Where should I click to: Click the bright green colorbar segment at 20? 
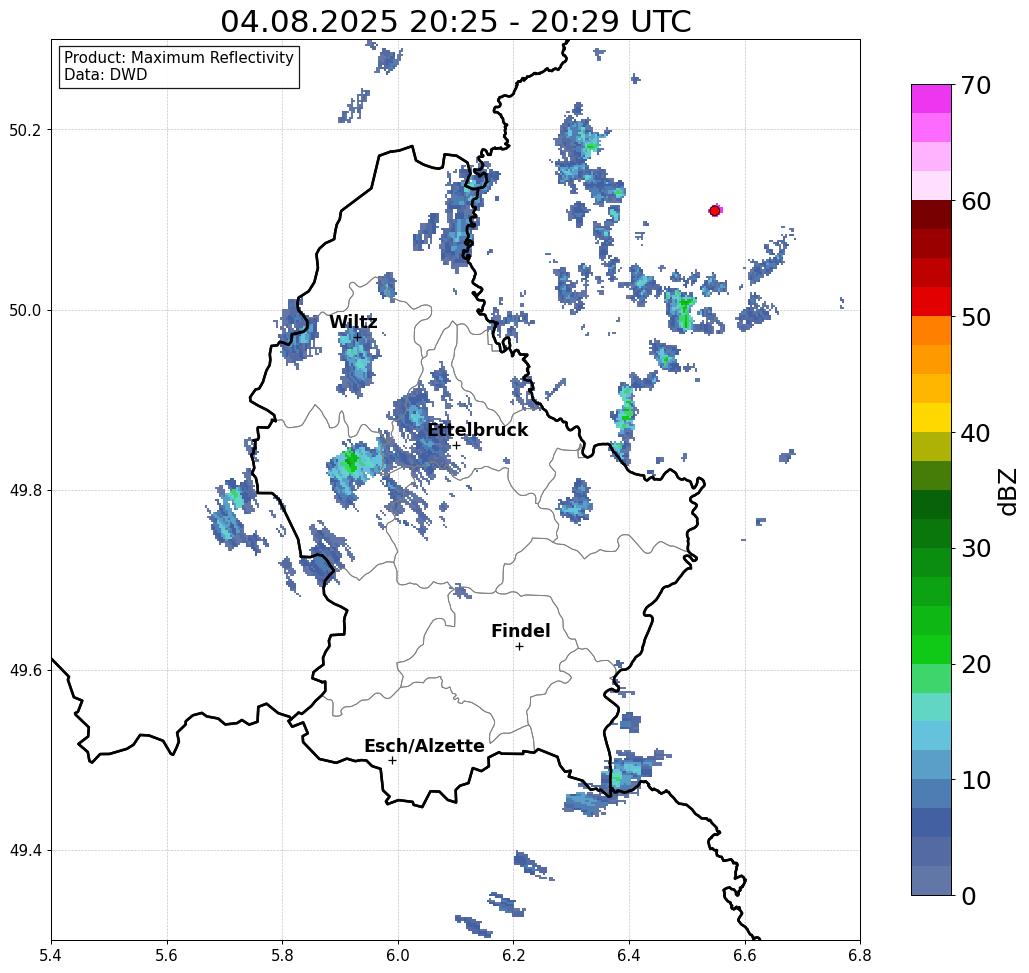click(931, 650)
